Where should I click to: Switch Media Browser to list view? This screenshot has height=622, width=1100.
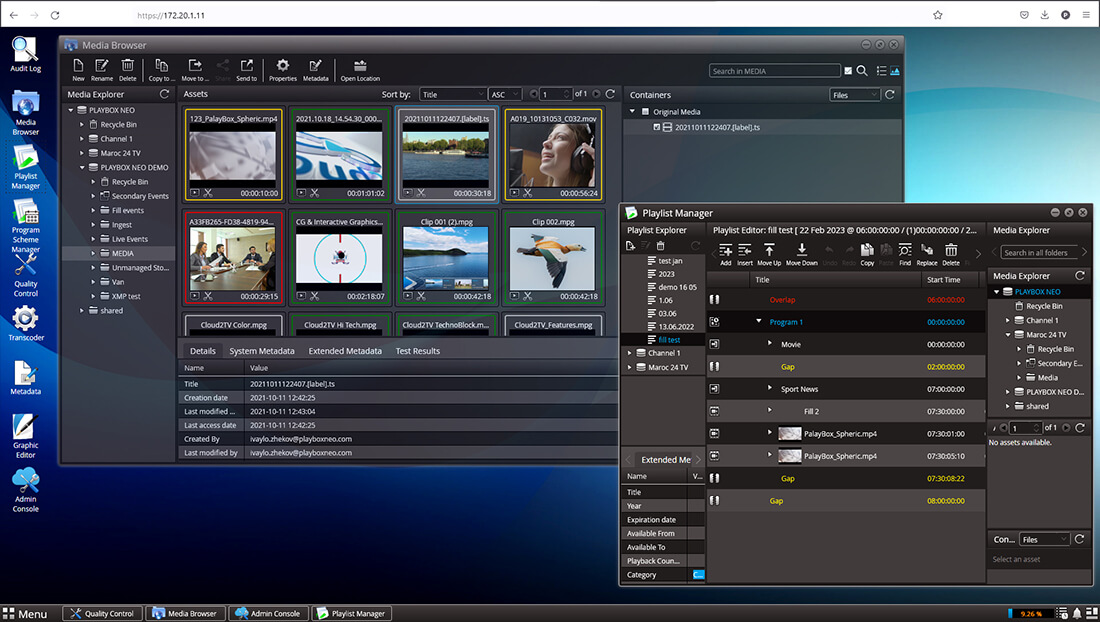pyautogui.click(x=881, y=71)
